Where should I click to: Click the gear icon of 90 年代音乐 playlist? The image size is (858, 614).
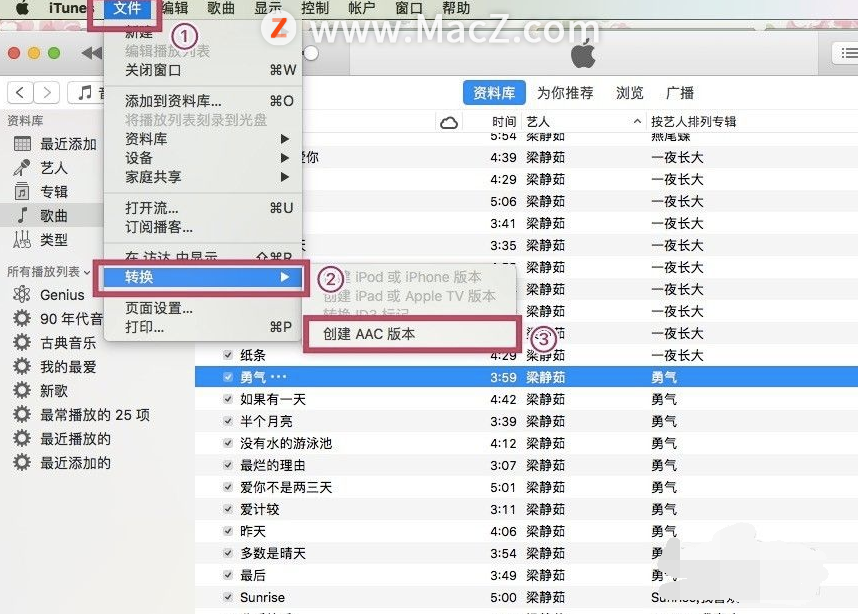pos(22,318)
